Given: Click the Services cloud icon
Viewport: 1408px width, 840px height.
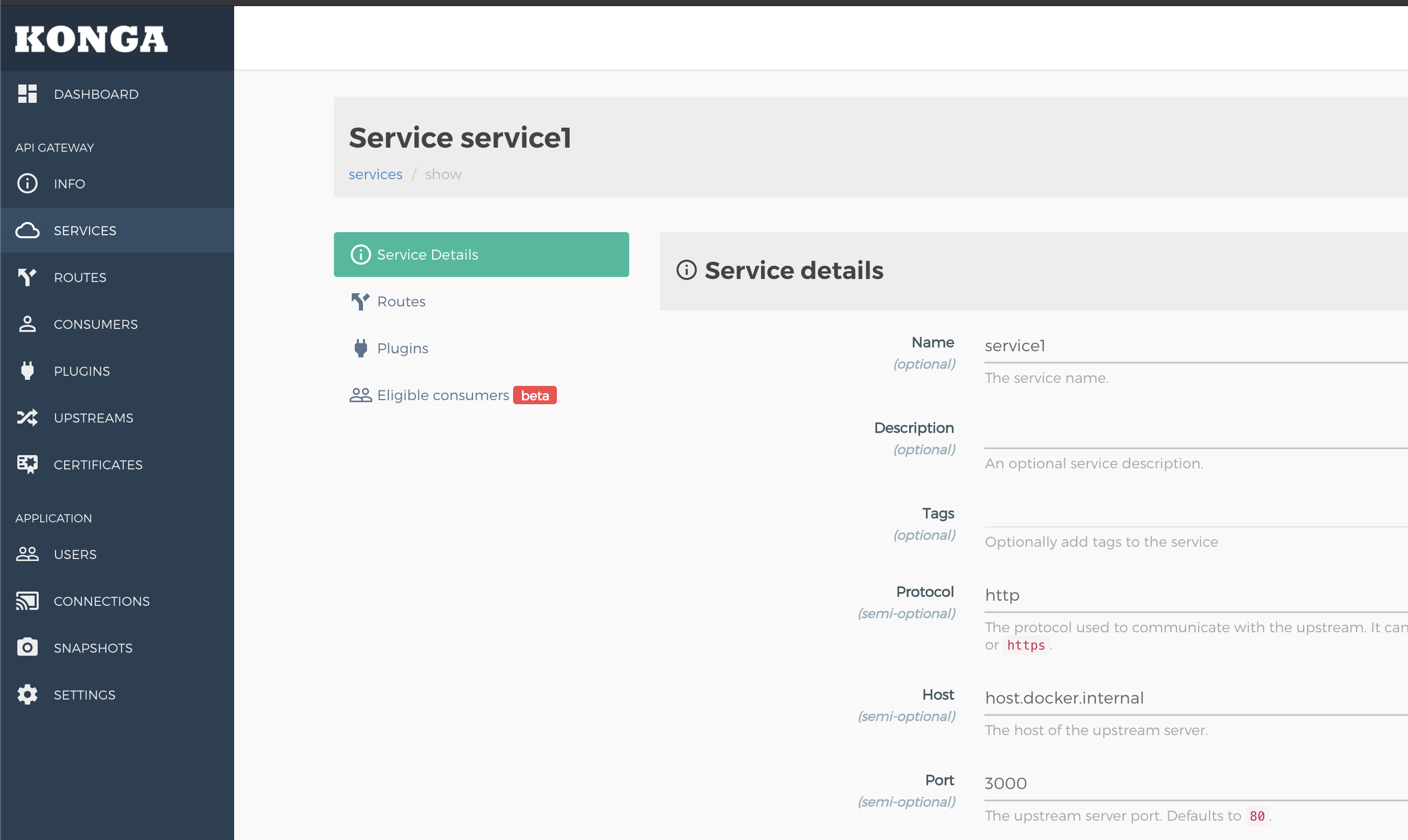Looking at the screenshot, I should [x=27, y=231].
